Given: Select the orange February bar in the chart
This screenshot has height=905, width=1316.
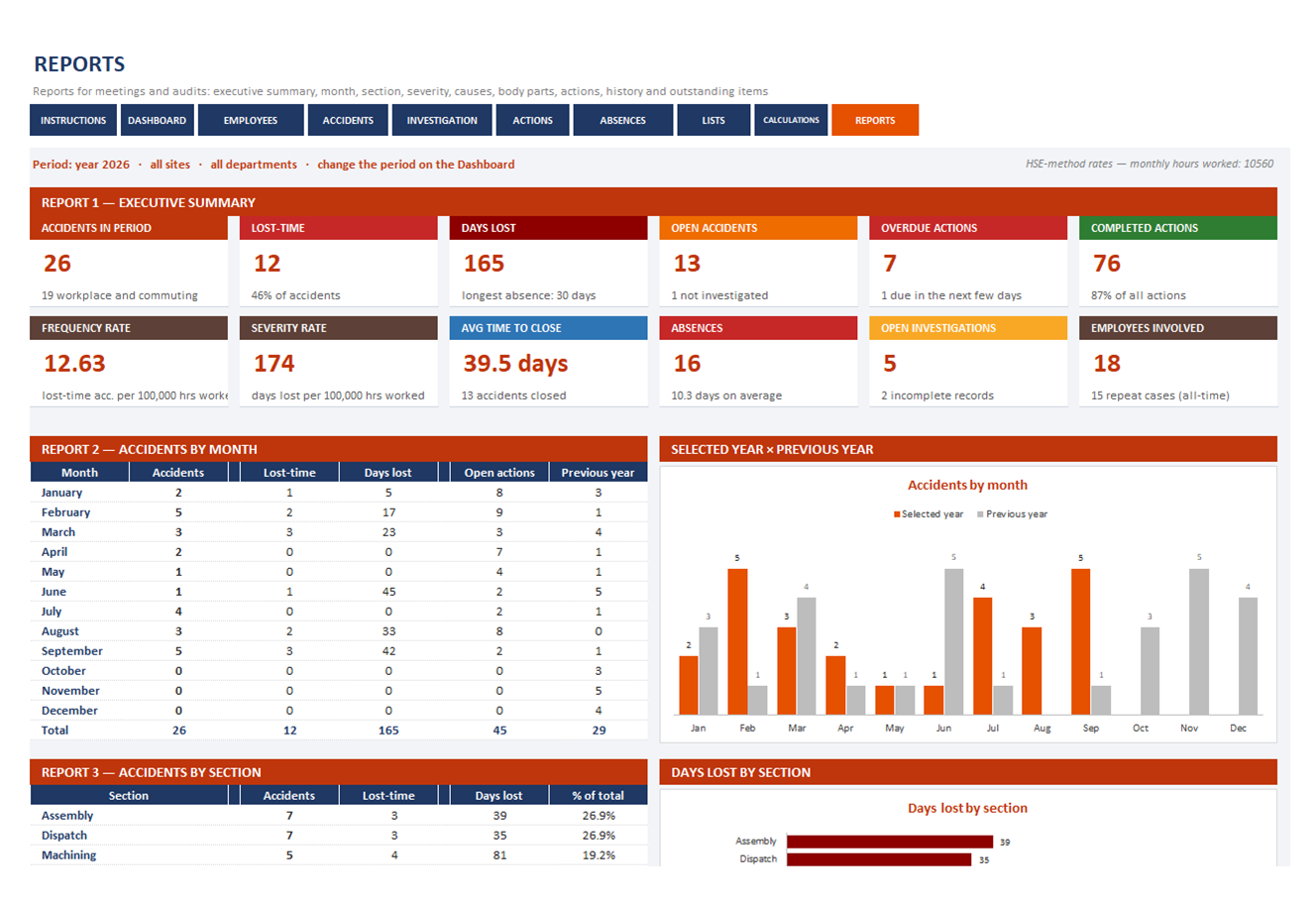Looking at the screenshot, I should (737, 641).
